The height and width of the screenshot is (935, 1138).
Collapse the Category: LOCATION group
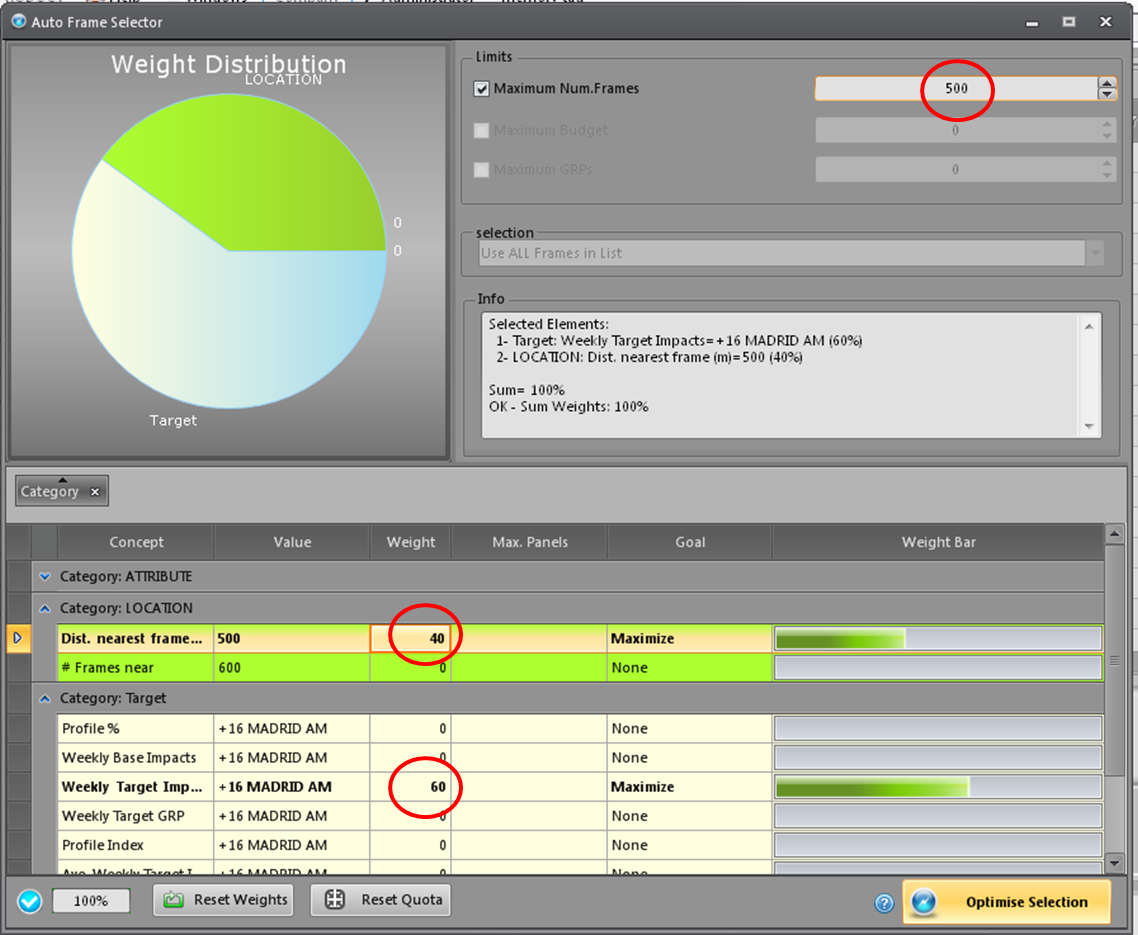(x=44, y=608)
